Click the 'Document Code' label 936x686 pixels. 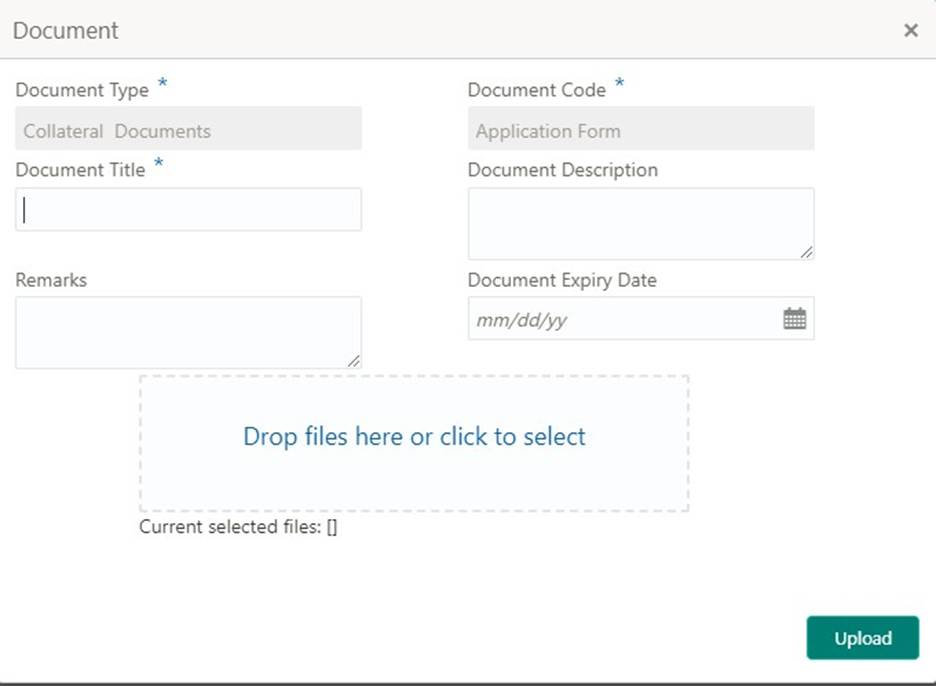537,90
